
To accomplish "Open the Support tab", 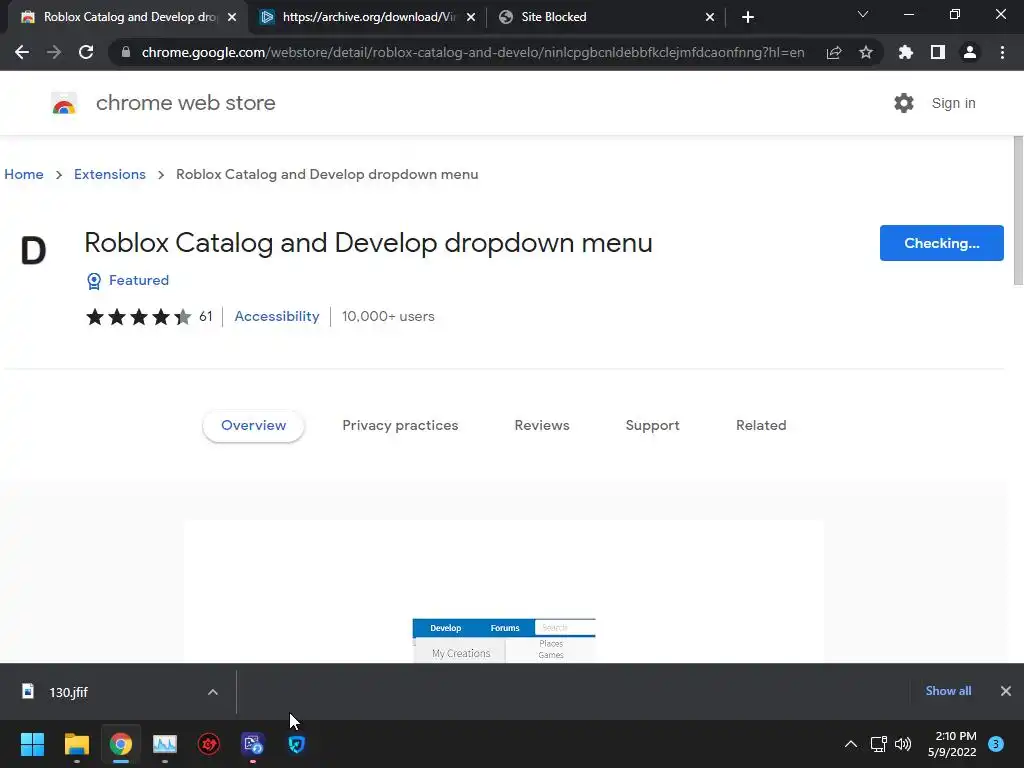I will tap(652, 426).
